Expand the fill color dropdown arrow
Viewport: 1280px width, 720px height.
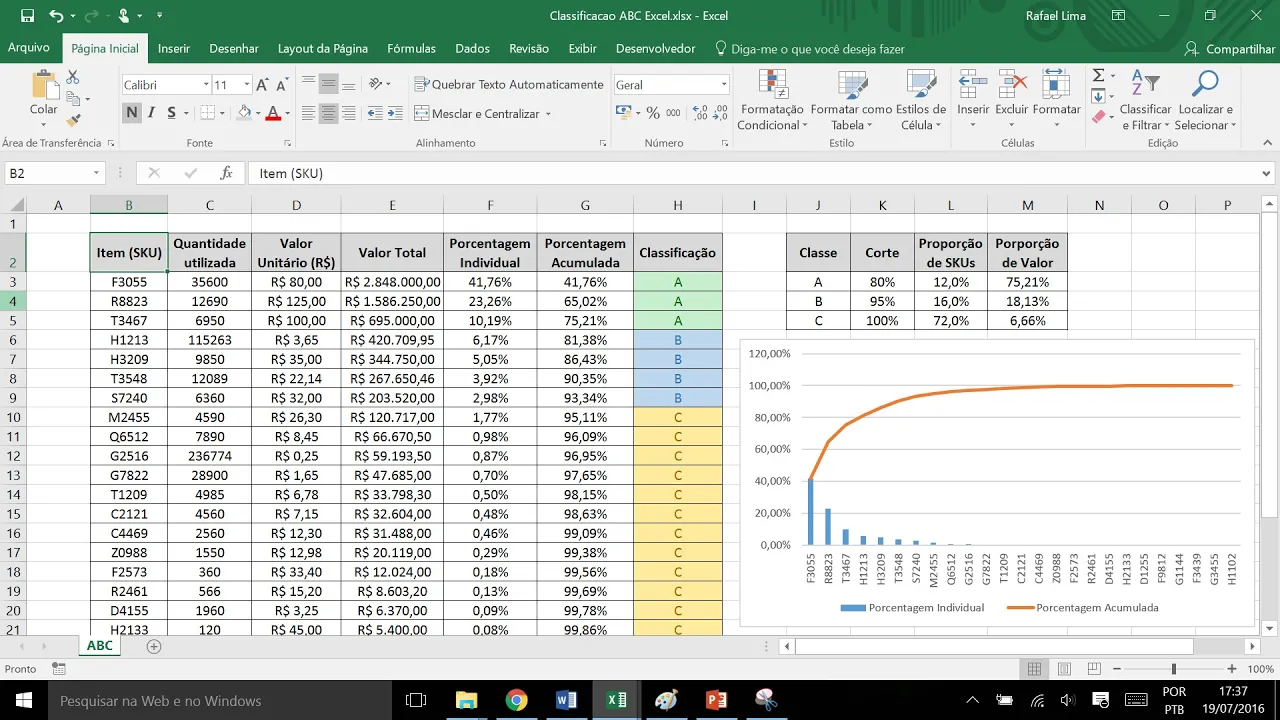click(257, 114)
